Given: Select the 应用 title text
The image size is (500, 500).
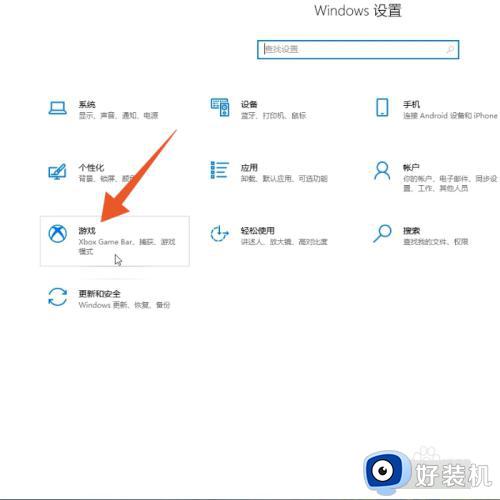Looking at the screenshot, I should click(249, 167).
